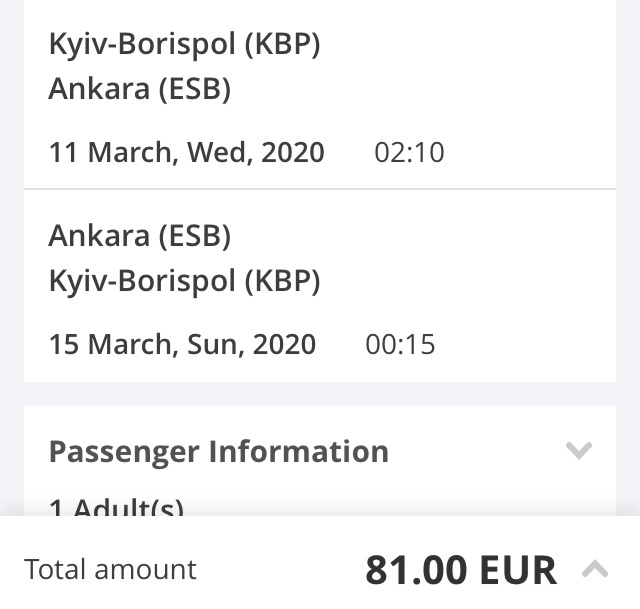The width and height of the screenshot is (640, 609).
Task: Click the divider line between the two flights
Action: coord(320,189)
